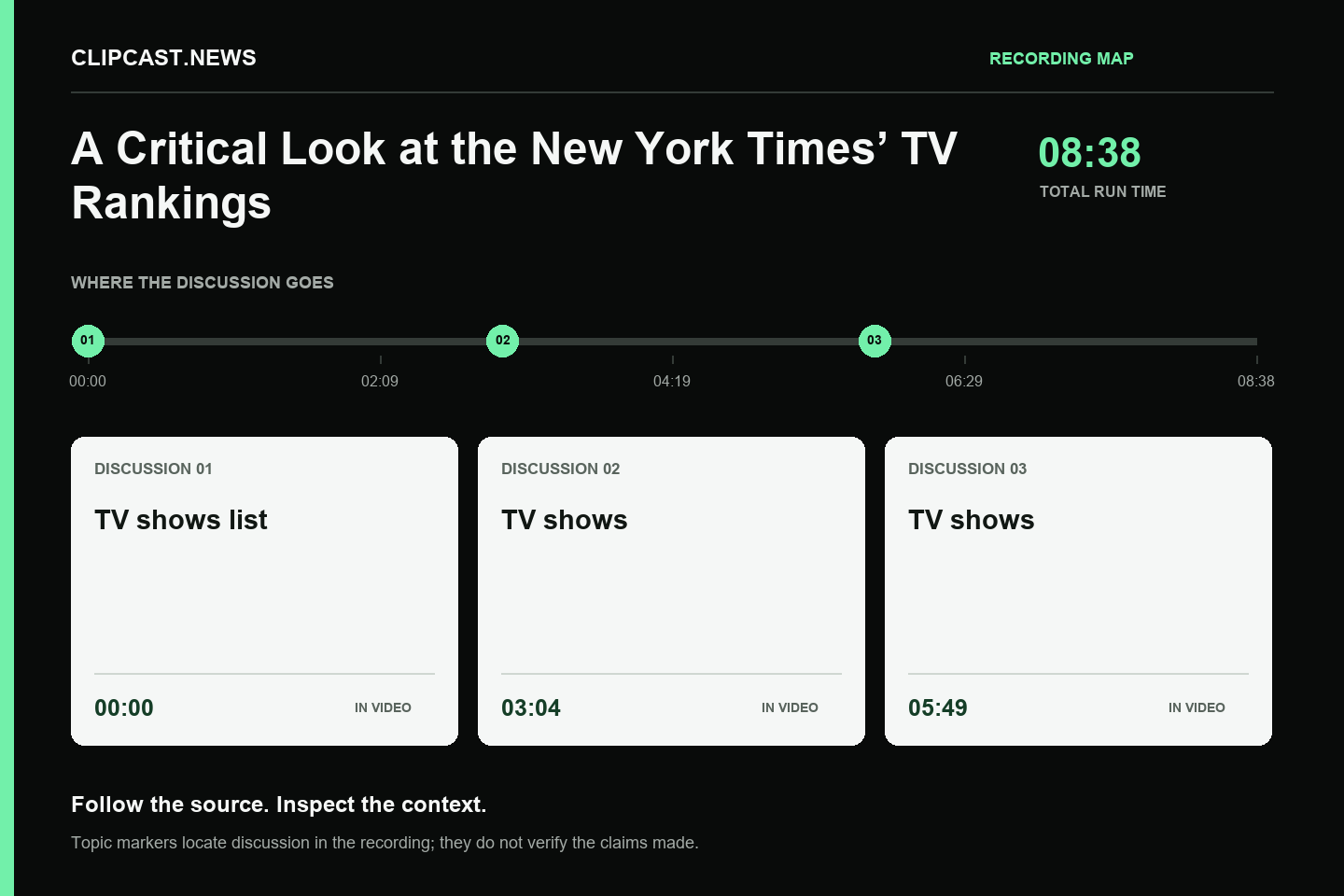Click the 08:38 timeline end label

1256,381
